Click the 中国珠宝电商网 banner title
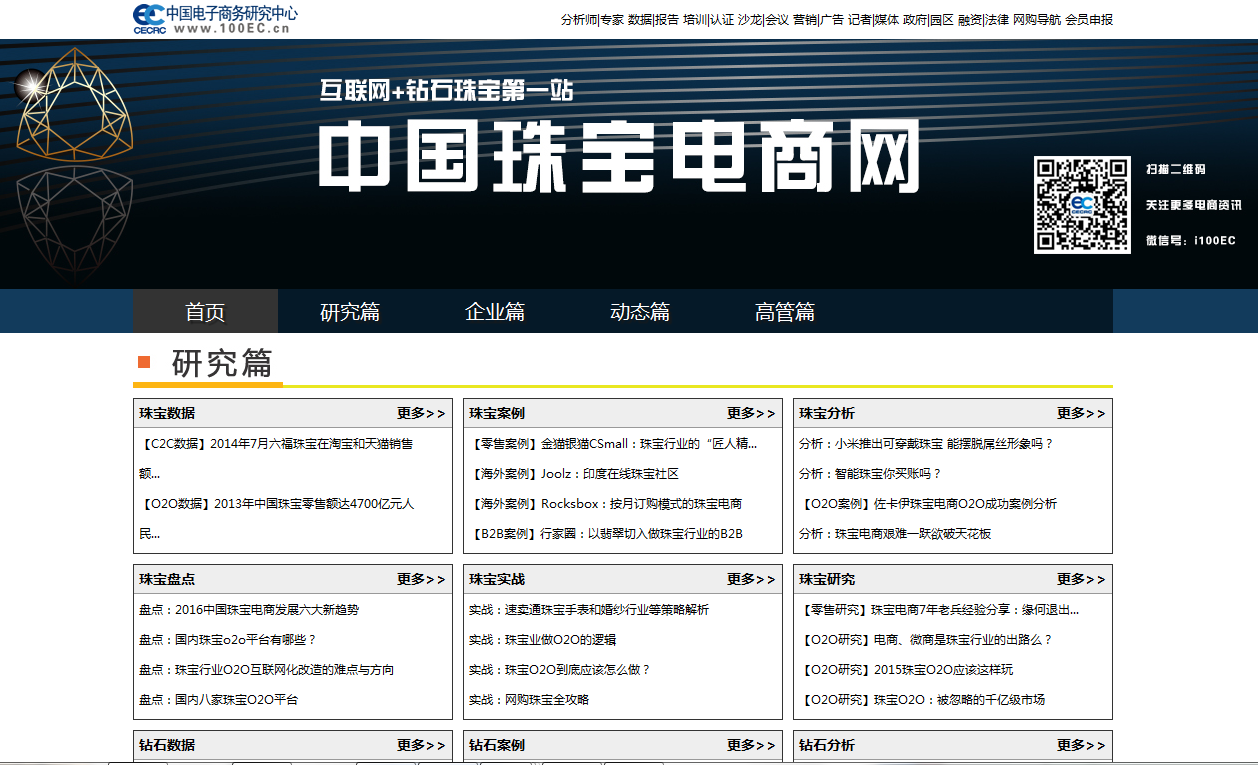Viewport: 1258px width, 765px height. (620, 155)
